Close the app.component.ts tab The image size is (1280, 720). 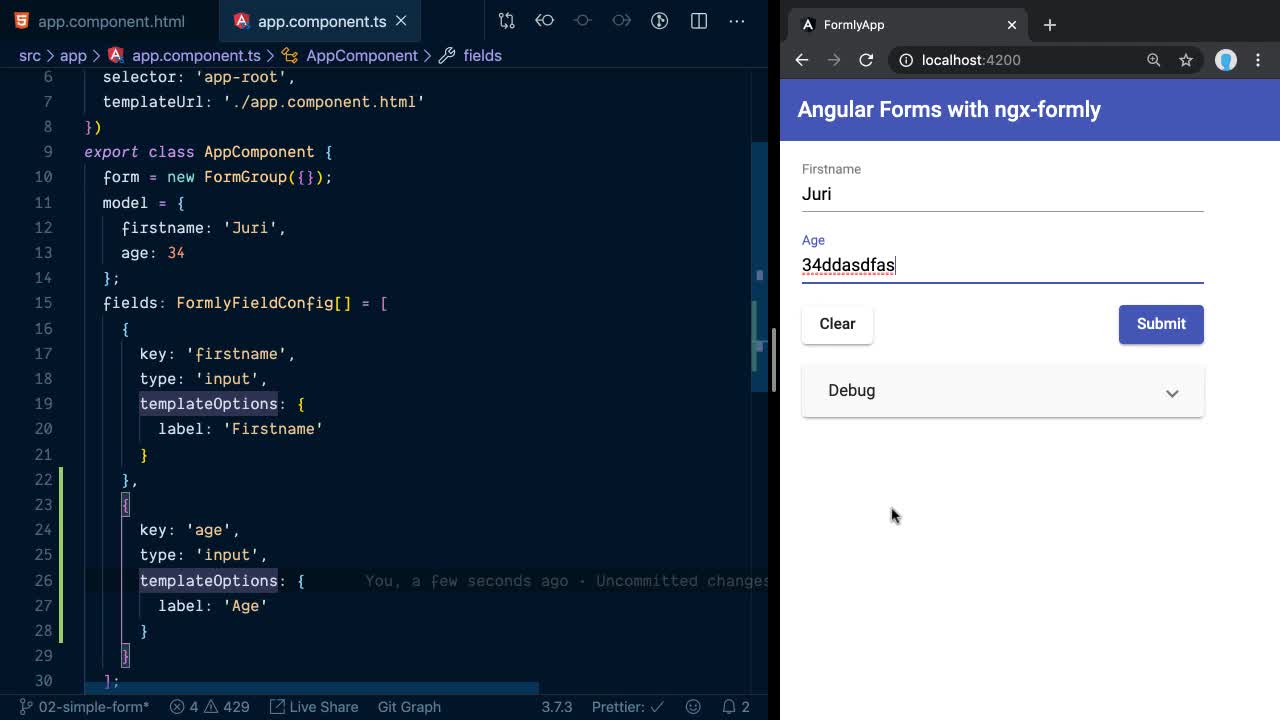[401, 21]
